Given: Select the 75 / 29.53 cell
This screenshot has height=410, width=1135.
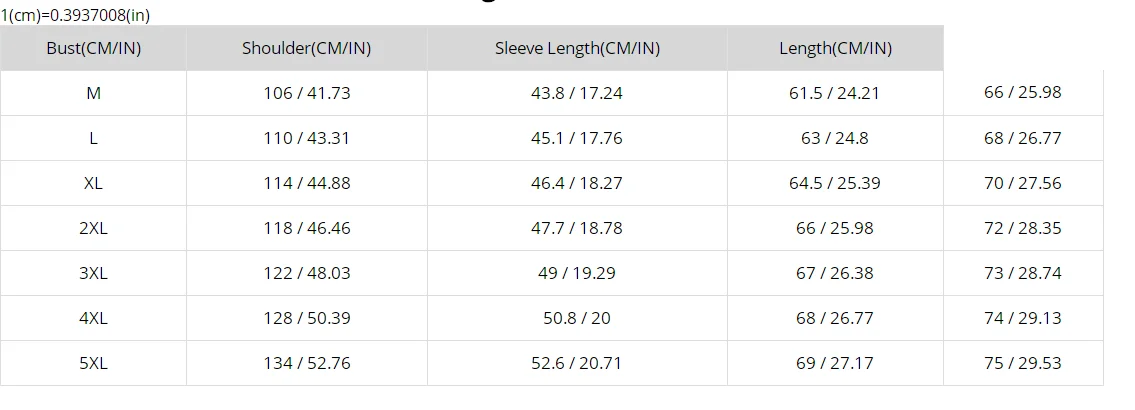Looking at the screenshot, I should (x=1023, y=363).
